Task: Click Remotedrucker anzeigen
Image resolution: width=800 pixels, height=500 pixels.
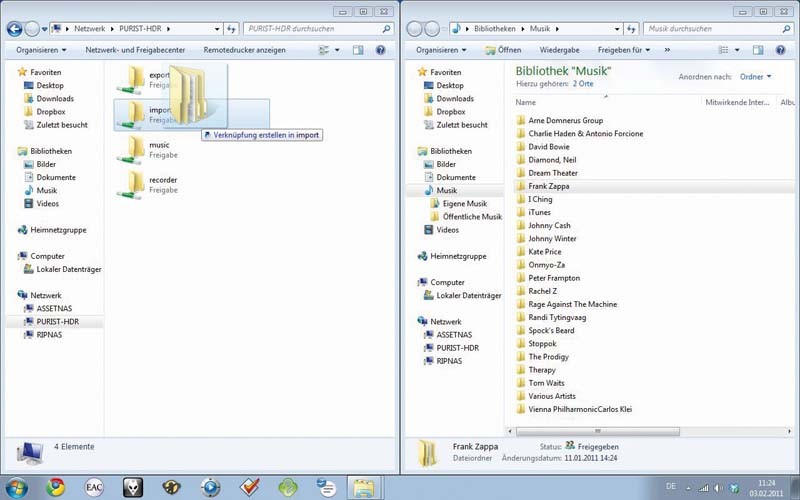Action: pyautogui.click(x=244, y=50)
